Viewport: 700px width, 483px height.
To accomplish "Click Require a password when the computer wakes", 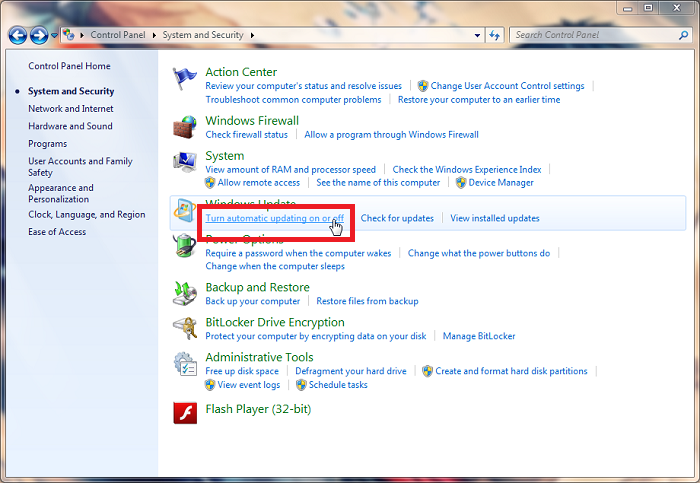I will [x=298, y=253].
